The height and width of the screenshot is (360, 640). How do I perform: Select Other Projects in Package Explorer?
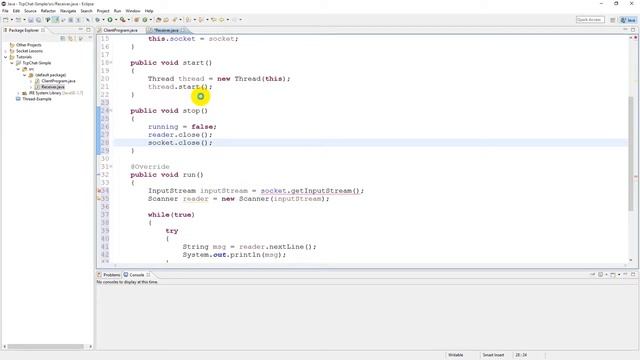[29, 45]
